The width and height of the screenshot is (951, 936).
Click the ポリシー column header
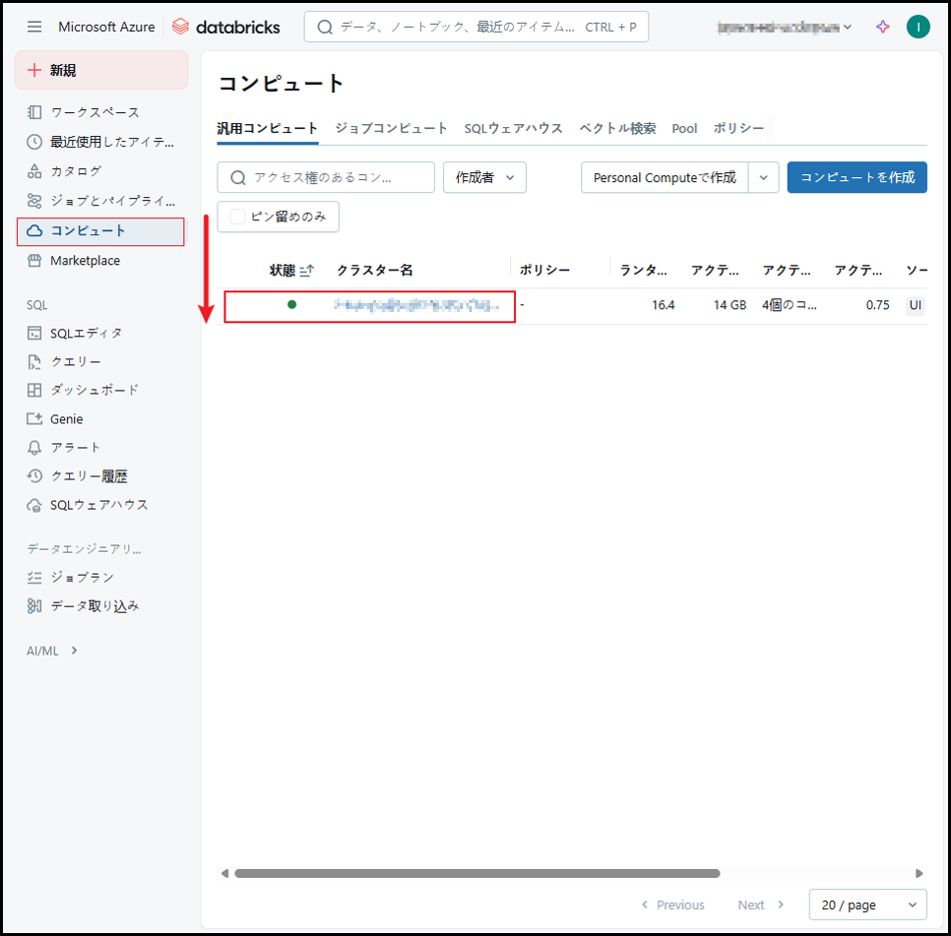545,270
